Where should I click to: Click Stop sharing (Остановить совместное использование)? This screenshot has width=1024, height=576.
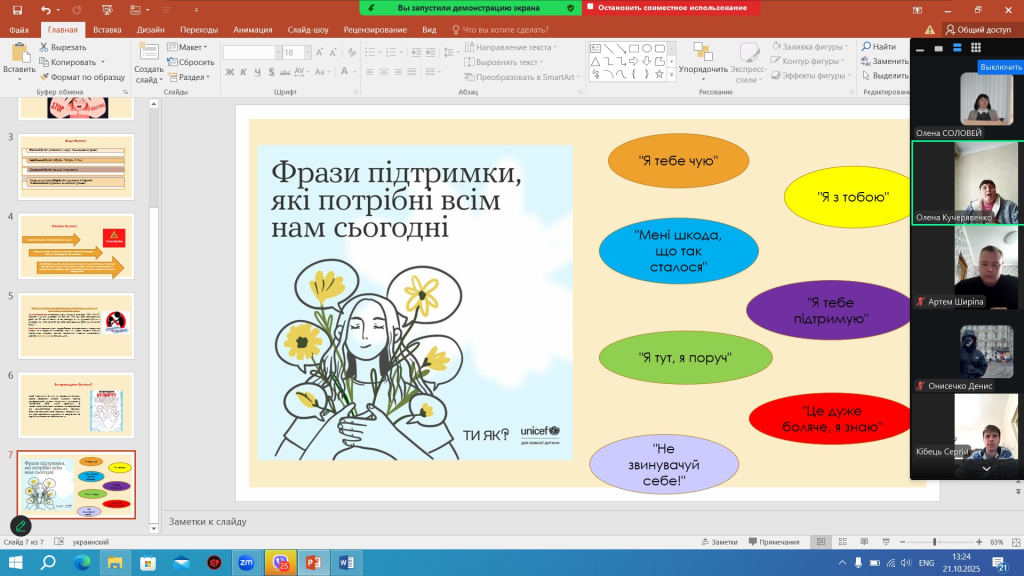tap(671, 8)
